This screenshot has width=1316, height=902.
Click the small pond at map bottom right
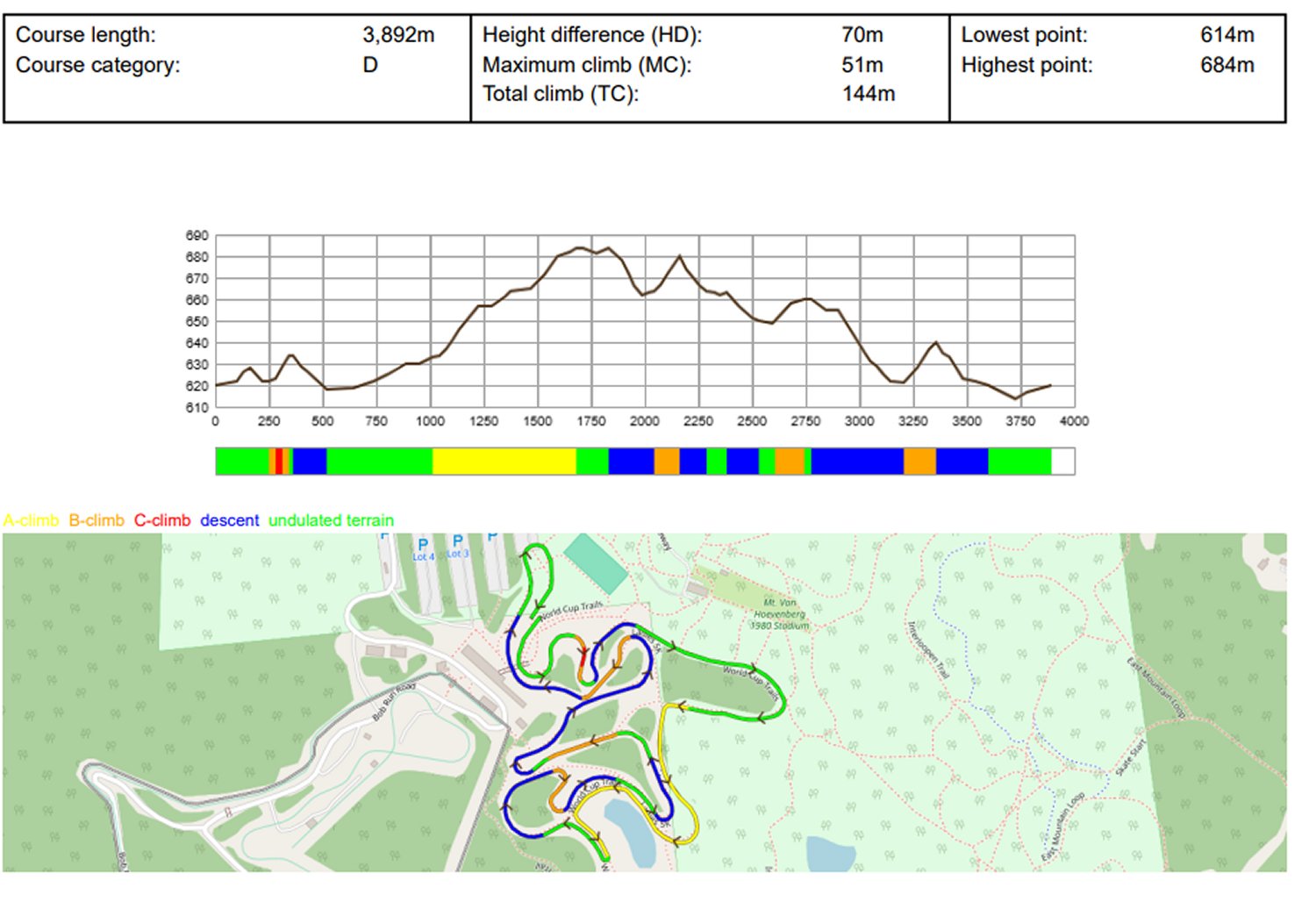point(830,854)
